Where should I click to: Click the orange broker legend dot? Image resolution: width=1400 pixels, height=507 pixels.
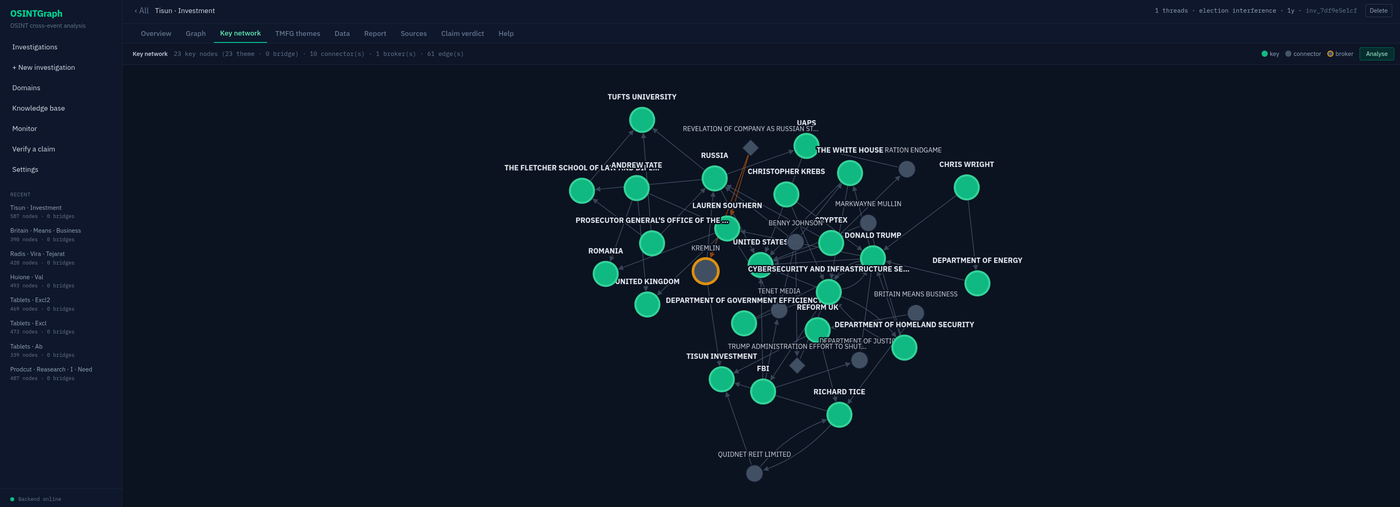(1330, 54)
